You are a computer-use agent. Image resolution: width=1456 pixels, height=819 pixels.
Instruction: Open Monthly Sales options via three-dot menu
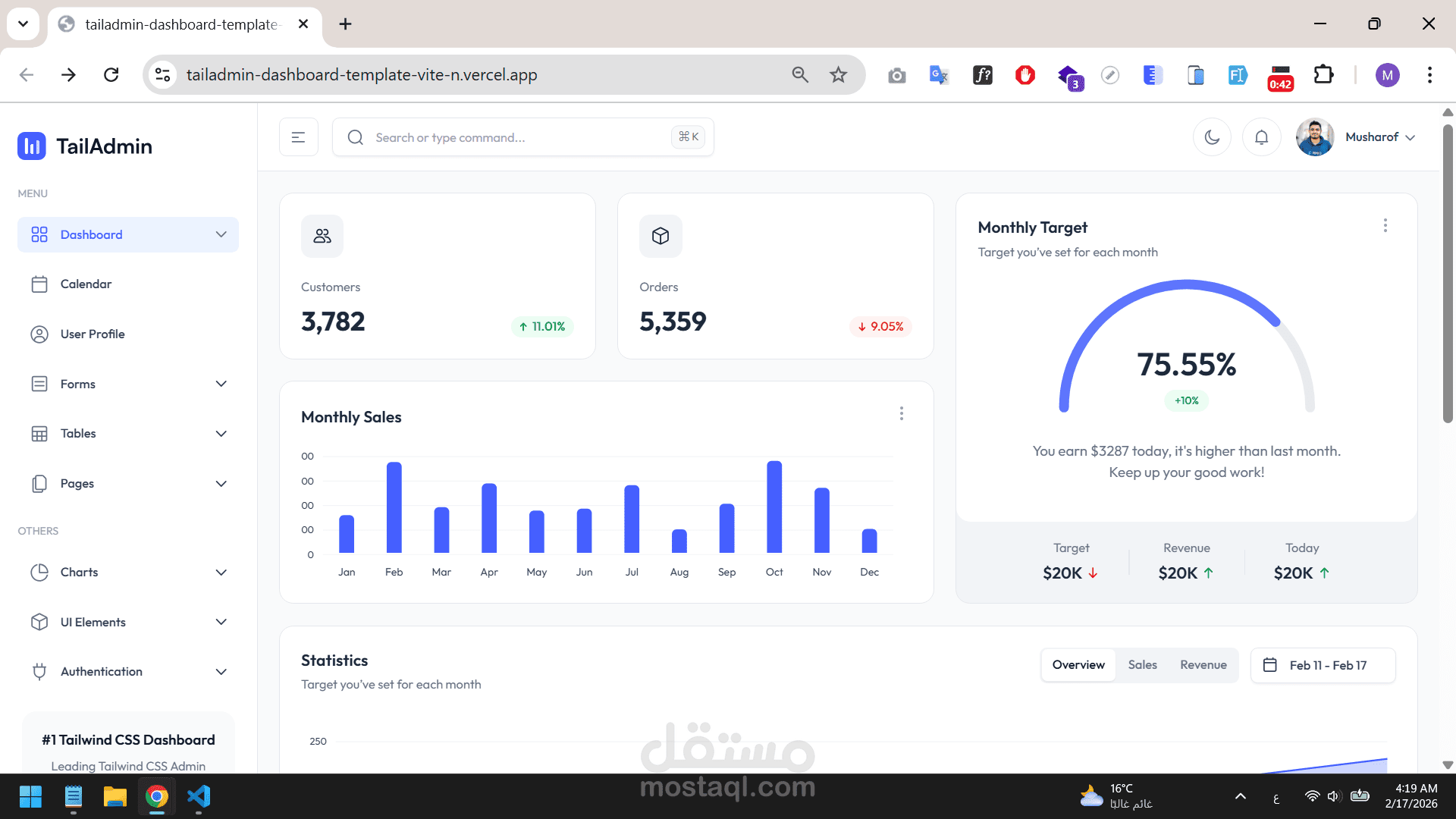901,413
